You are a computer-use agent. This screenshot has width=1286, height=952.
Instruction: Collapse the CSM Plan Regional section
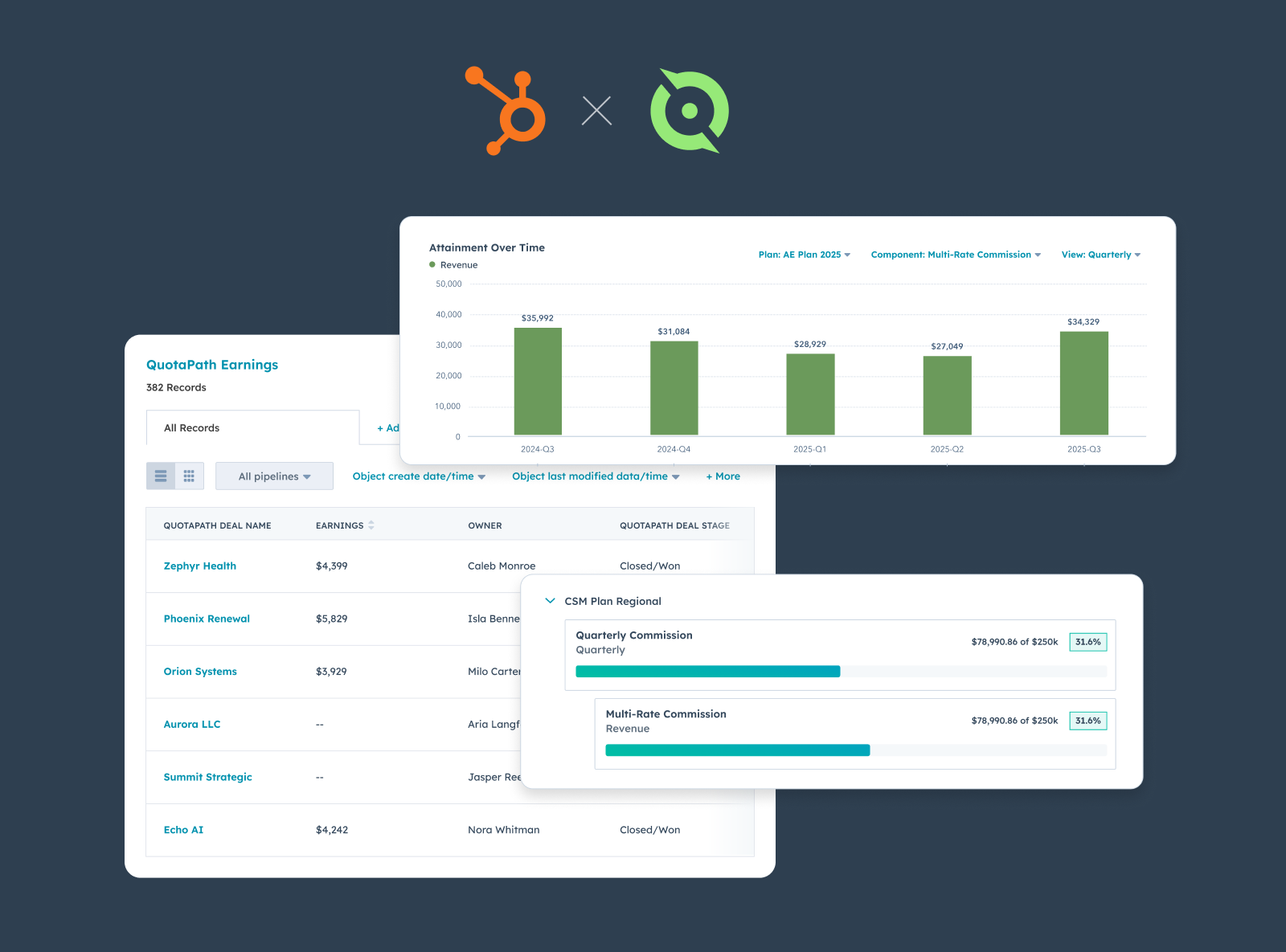(551, 601)
